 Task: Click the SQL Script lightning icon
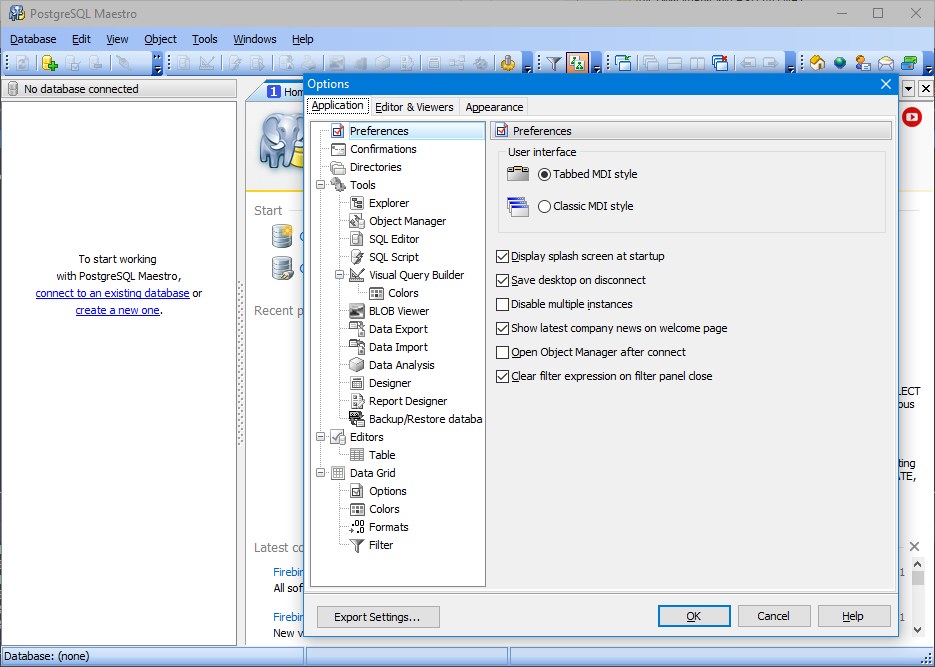pyautogui.click(x=357, y=257)
